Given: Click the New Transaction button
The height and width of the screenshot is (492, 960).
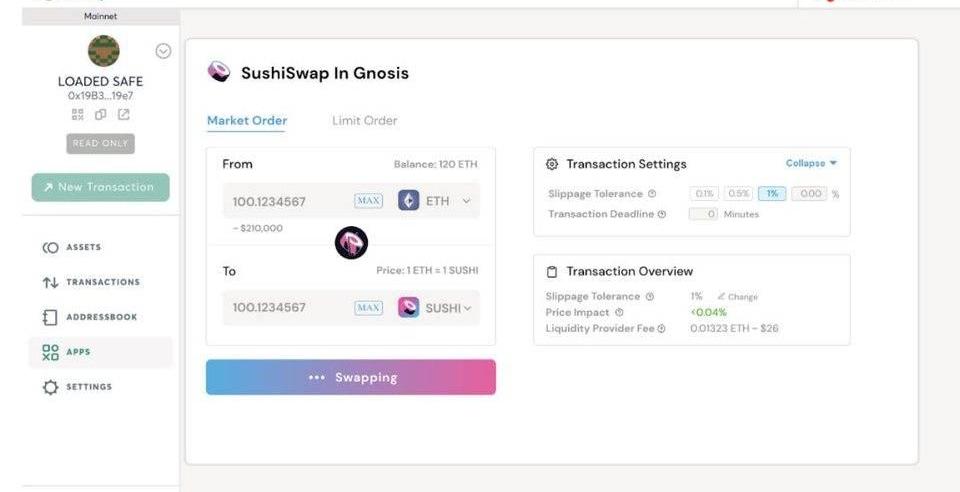Looking at the screenshot, I should coord(100,187).
